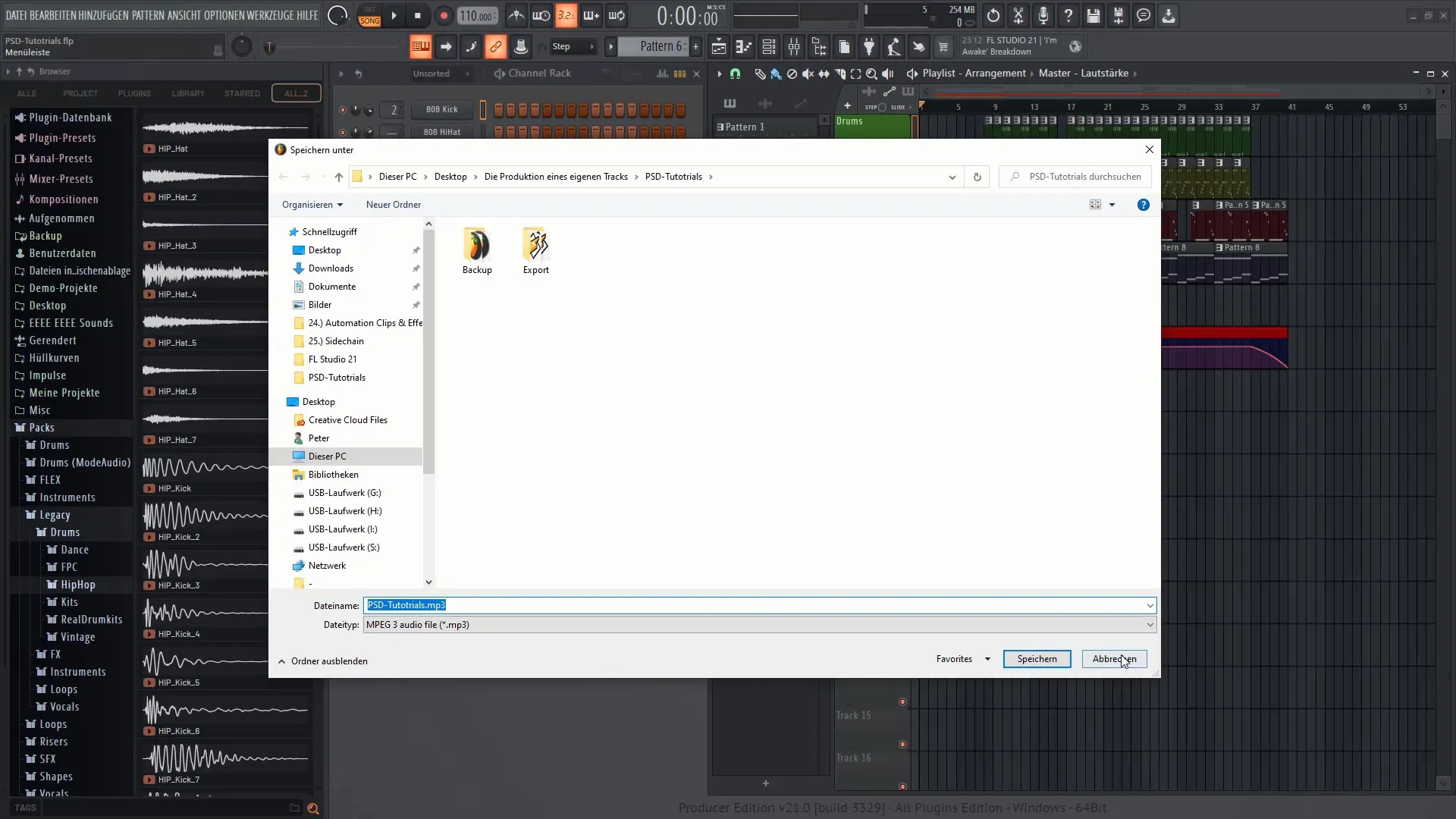Image resolution: width=1456 pixels, height=819 pixels.
Task: Click the Abbrechen button to cancel dialog
Action: point(1114,658)
